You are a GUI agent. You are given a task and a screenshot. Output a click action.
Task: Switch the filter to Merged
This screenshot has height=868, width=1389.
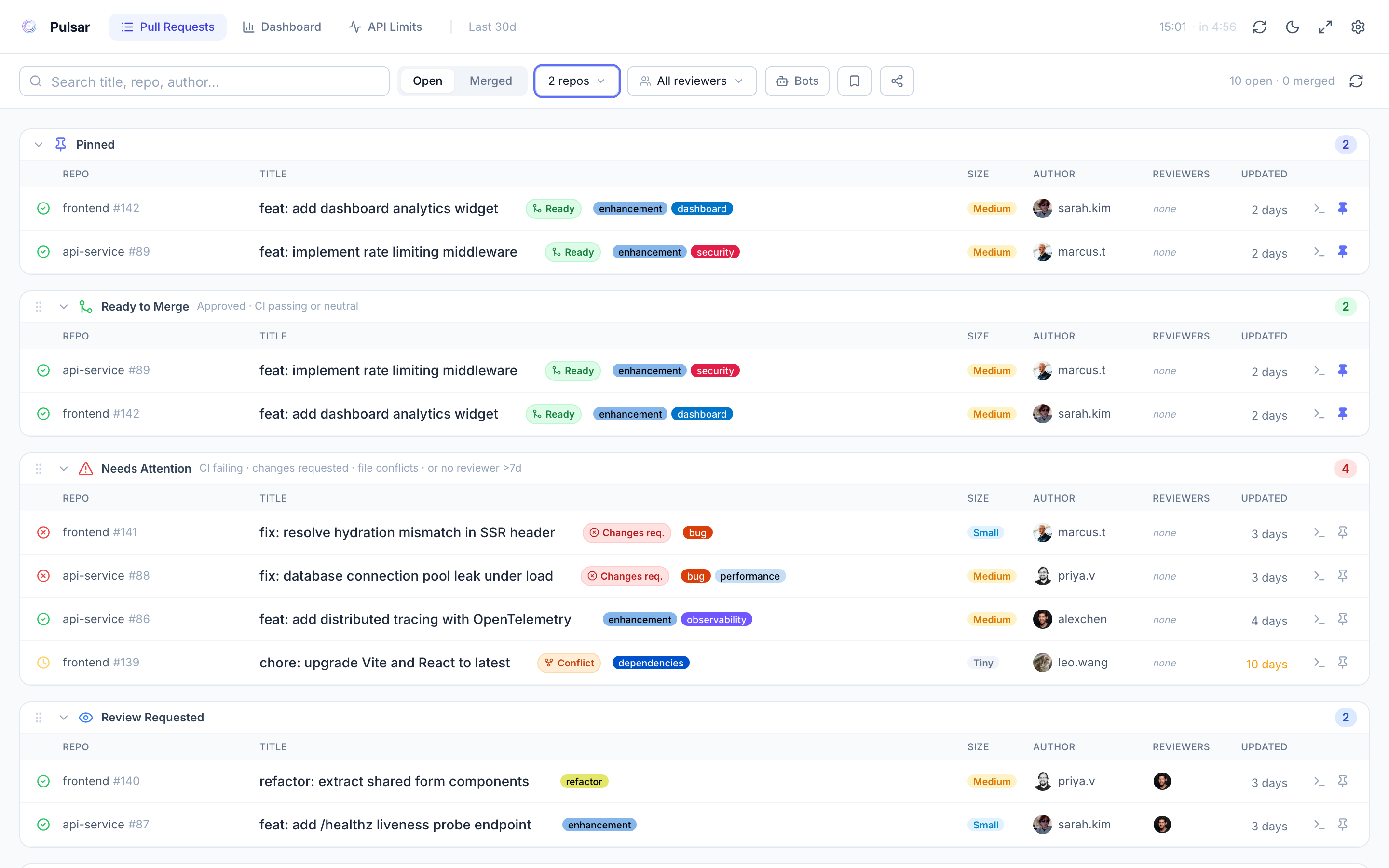[491, 81]
